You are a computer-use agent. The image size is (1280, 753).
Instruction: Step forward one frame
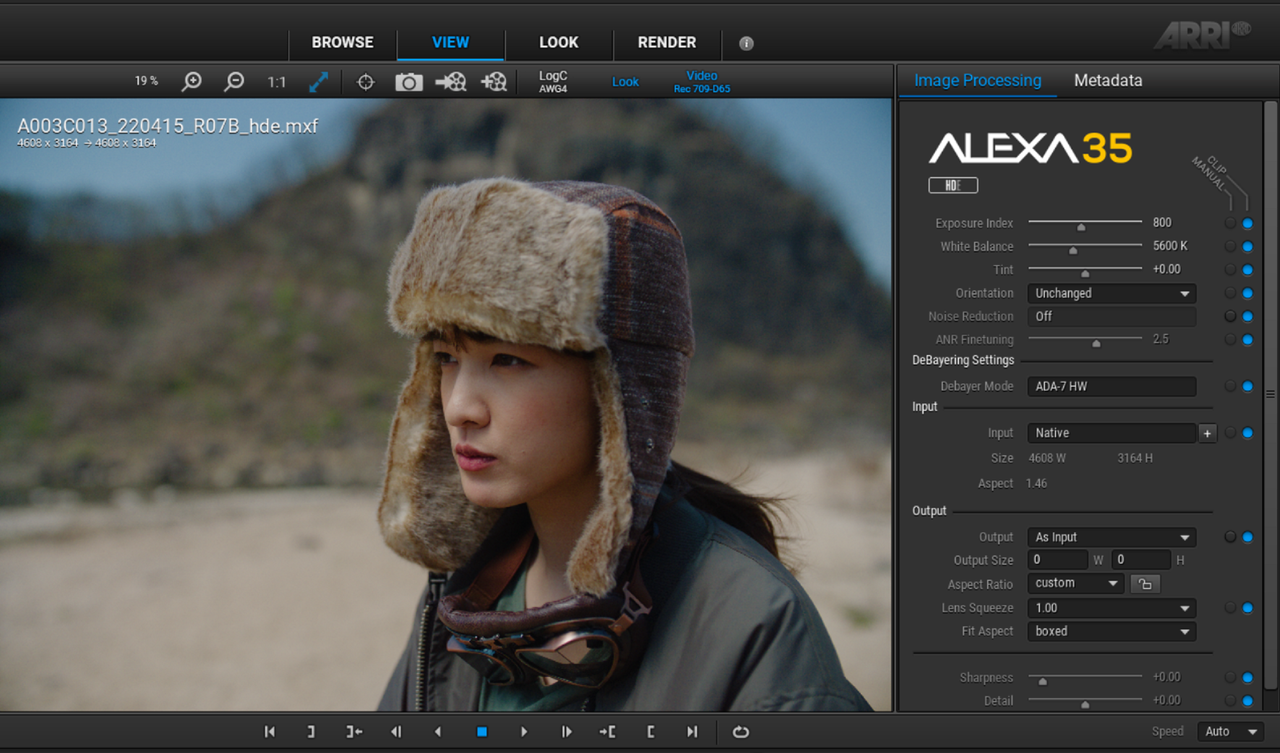566,732
